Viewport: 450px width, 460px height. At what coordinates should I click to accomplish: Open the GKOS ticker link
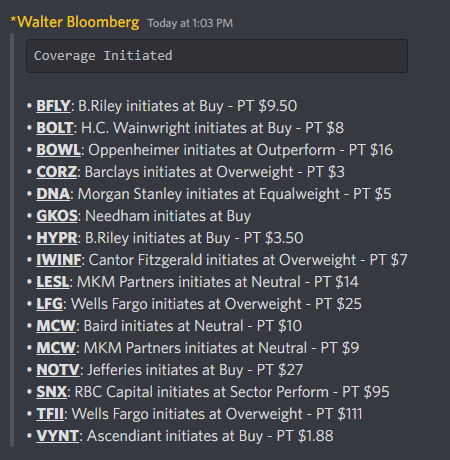pos(57,216)
